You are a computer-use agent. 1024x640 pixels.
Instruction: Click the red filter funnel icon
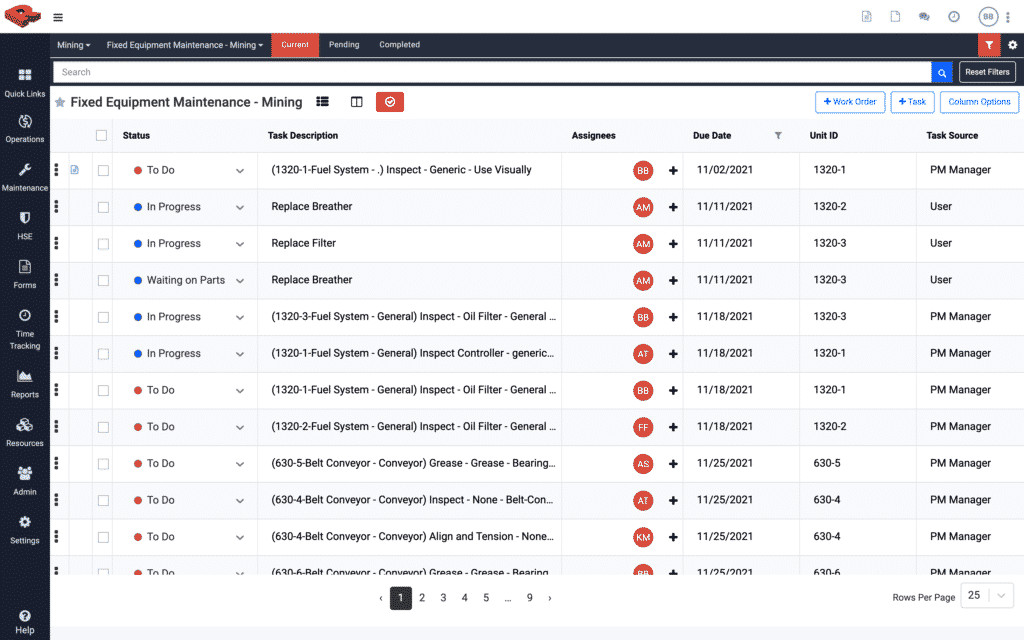pyautogui.click(x=988, y=45)
